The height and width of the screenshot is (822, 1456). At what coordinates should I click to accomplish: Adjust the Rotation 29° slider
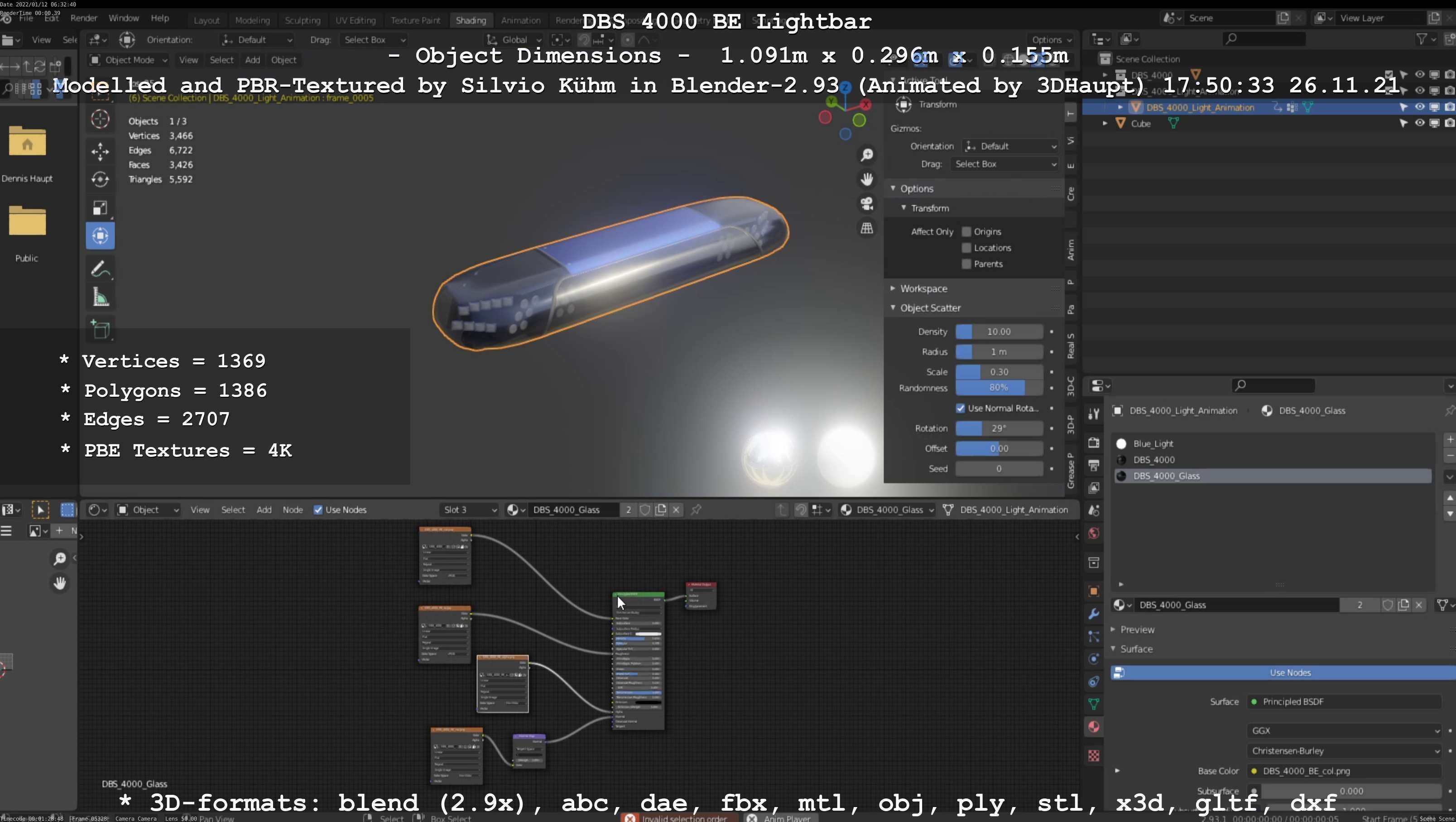(x=999, y=428)
